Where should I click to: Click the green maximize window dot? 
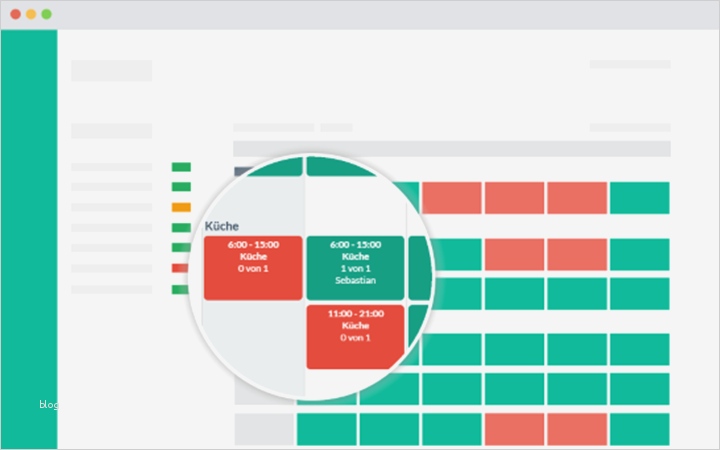[x=46, y=15]
